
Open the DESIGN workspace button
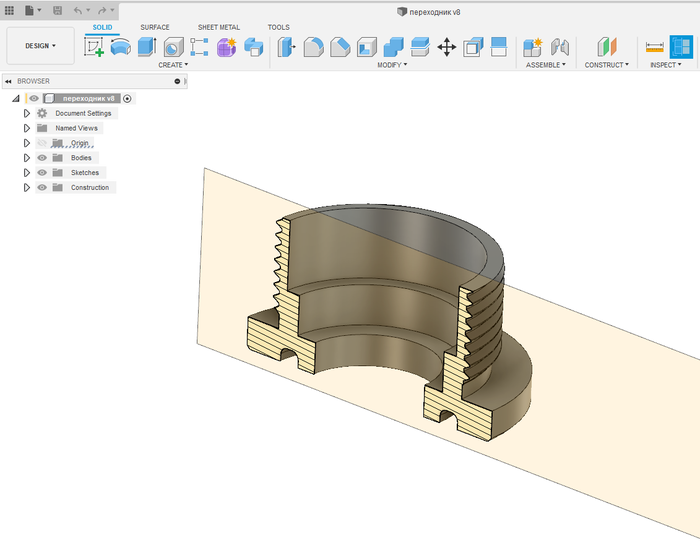40,46
